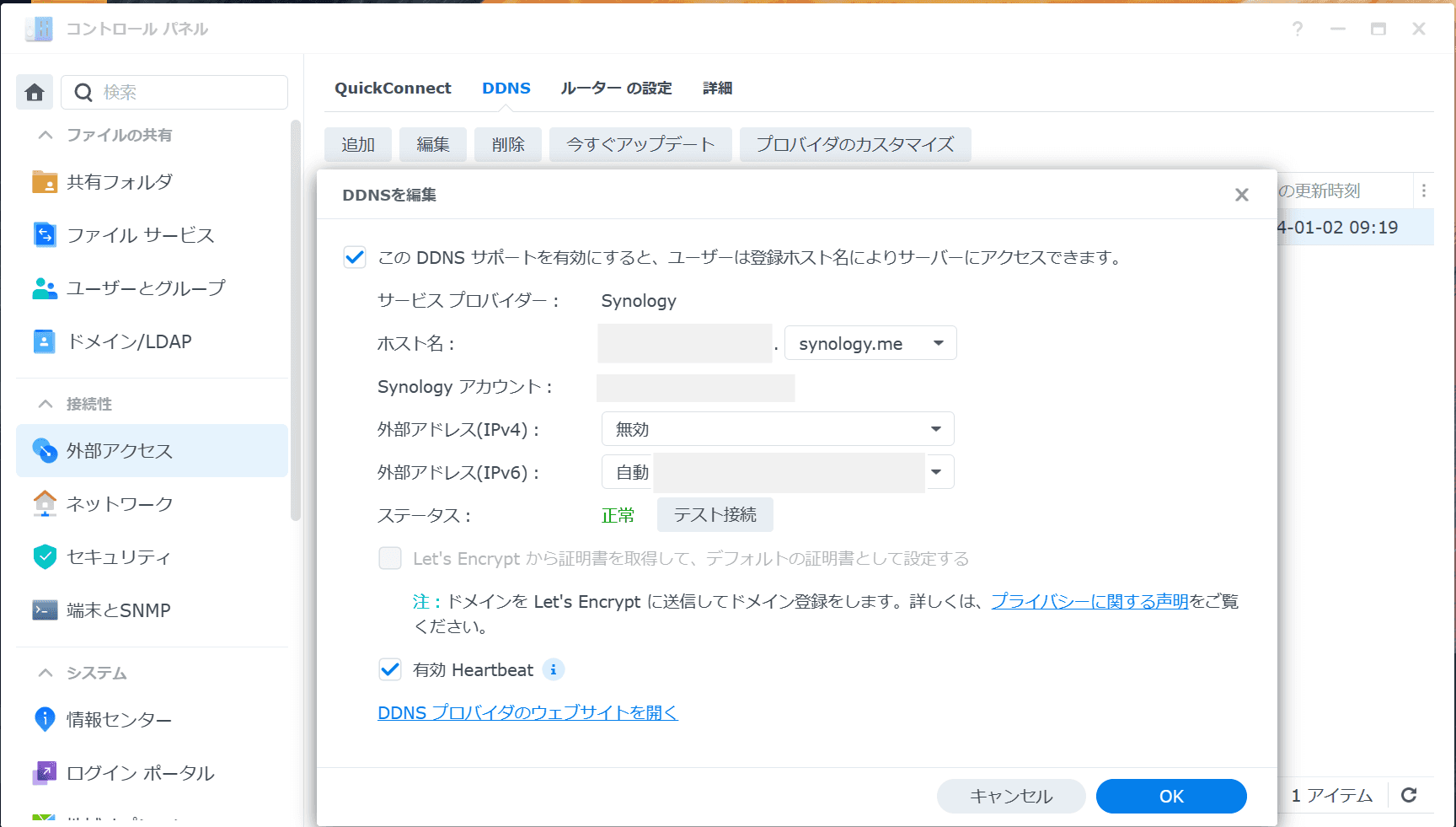Open the DDNS provider website link
Image resolution: width=1456 pixels, height=827 pixels.
tap(527, 712)
